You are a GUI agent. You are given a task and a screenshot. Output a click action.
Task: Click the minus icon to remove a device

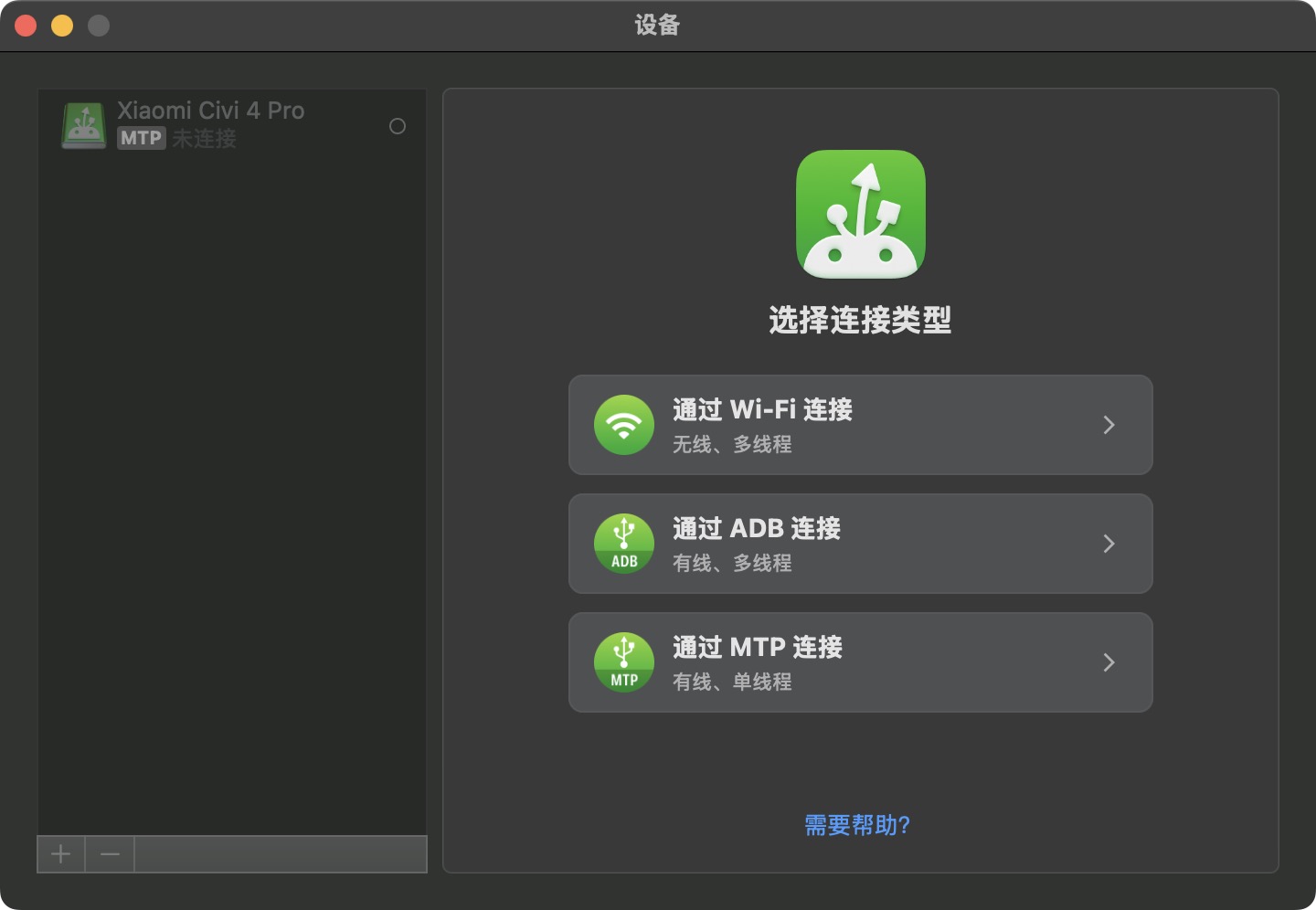coord(109,853)
